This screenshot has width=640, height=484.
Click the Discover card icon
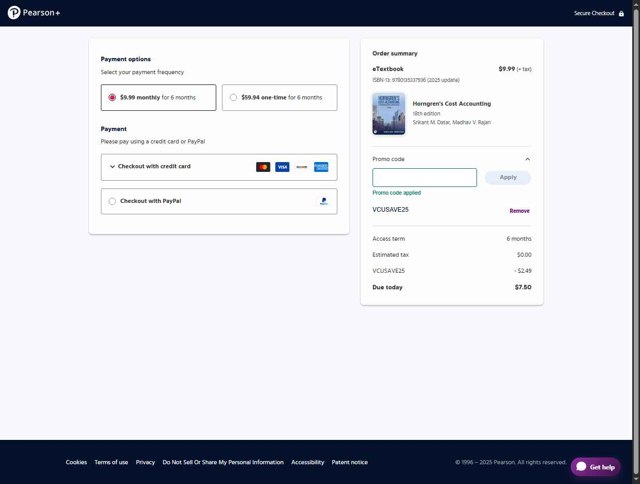point(301,167)
